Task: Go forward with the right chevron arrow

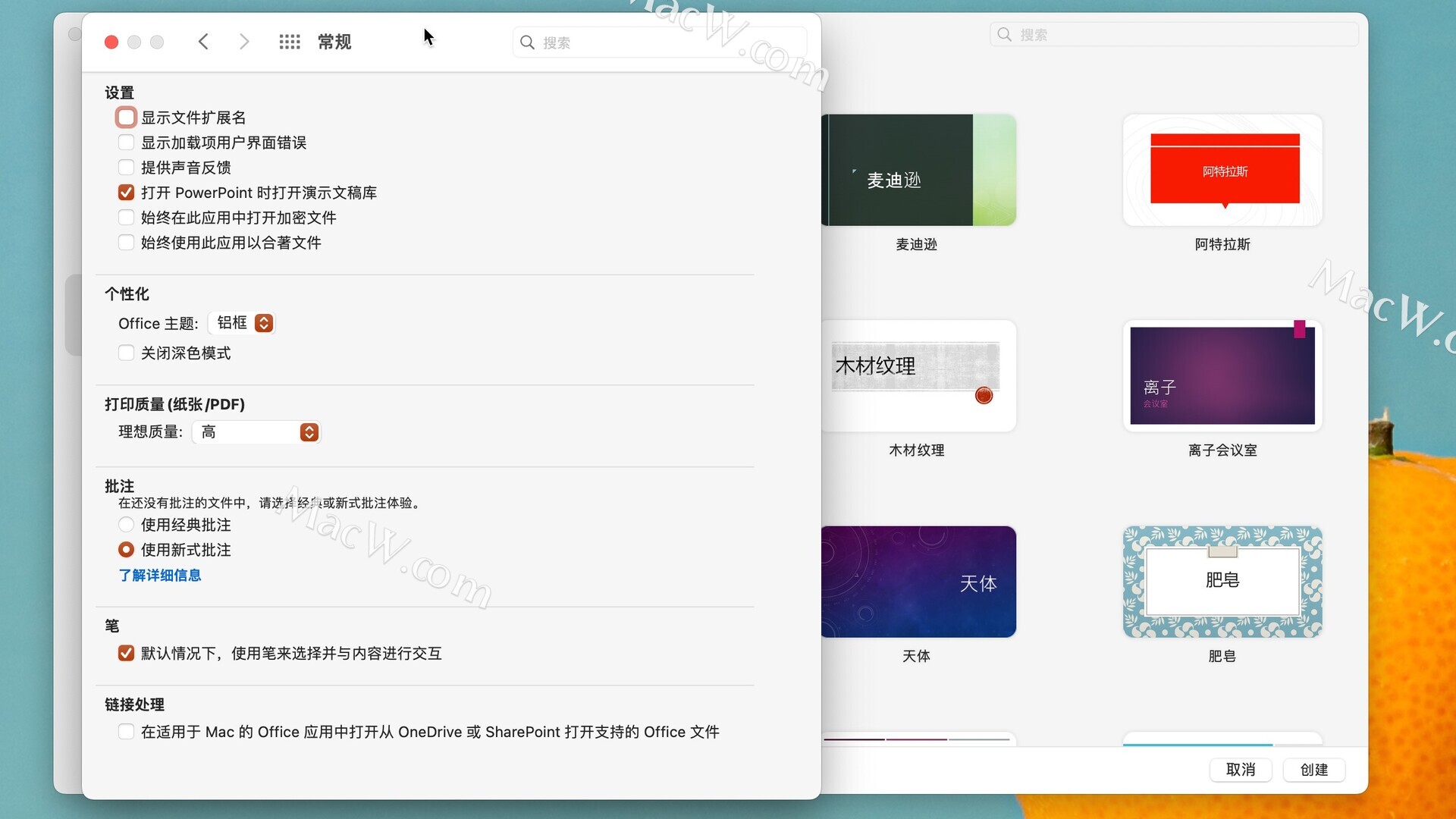Action: [x=243, y=42]
